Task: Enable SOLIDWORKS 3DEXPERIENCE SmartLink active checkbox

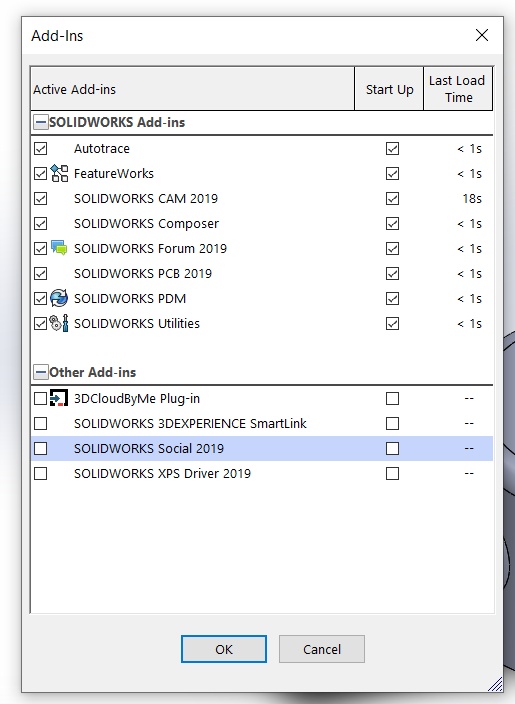Action: [x=40, y=423]
